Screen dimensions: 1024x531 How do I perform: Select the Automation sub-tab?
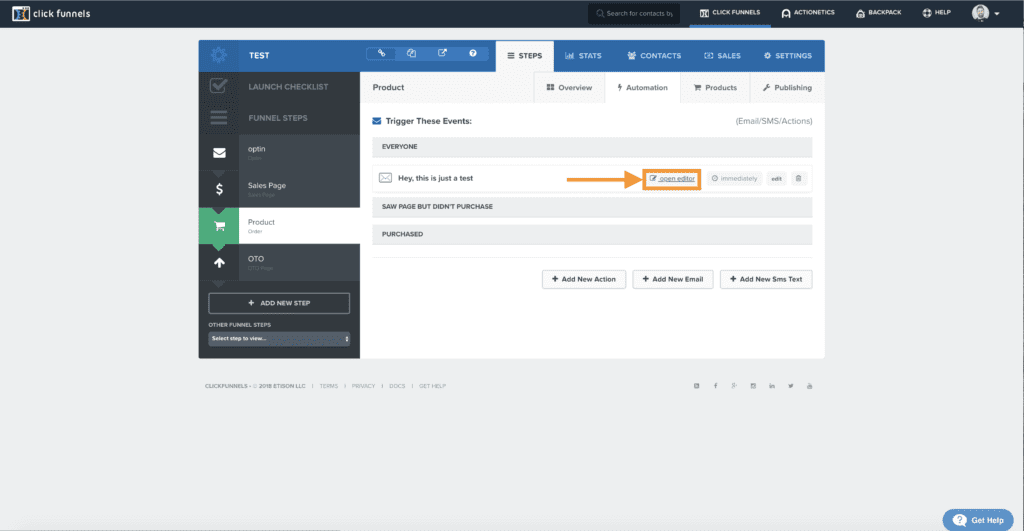click(x=642, y=88)
